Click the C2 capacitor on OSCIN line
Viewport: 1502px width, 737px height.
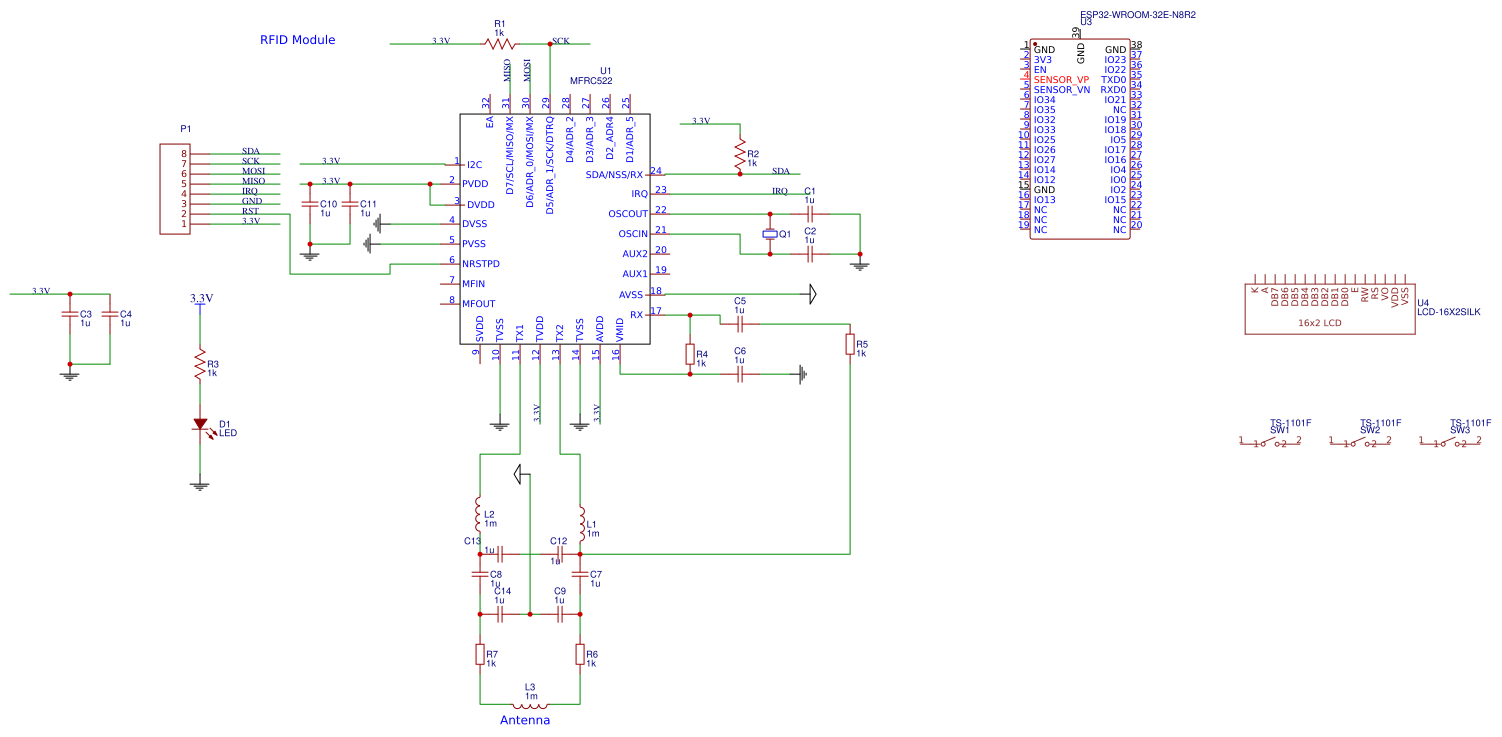(810, 253)
